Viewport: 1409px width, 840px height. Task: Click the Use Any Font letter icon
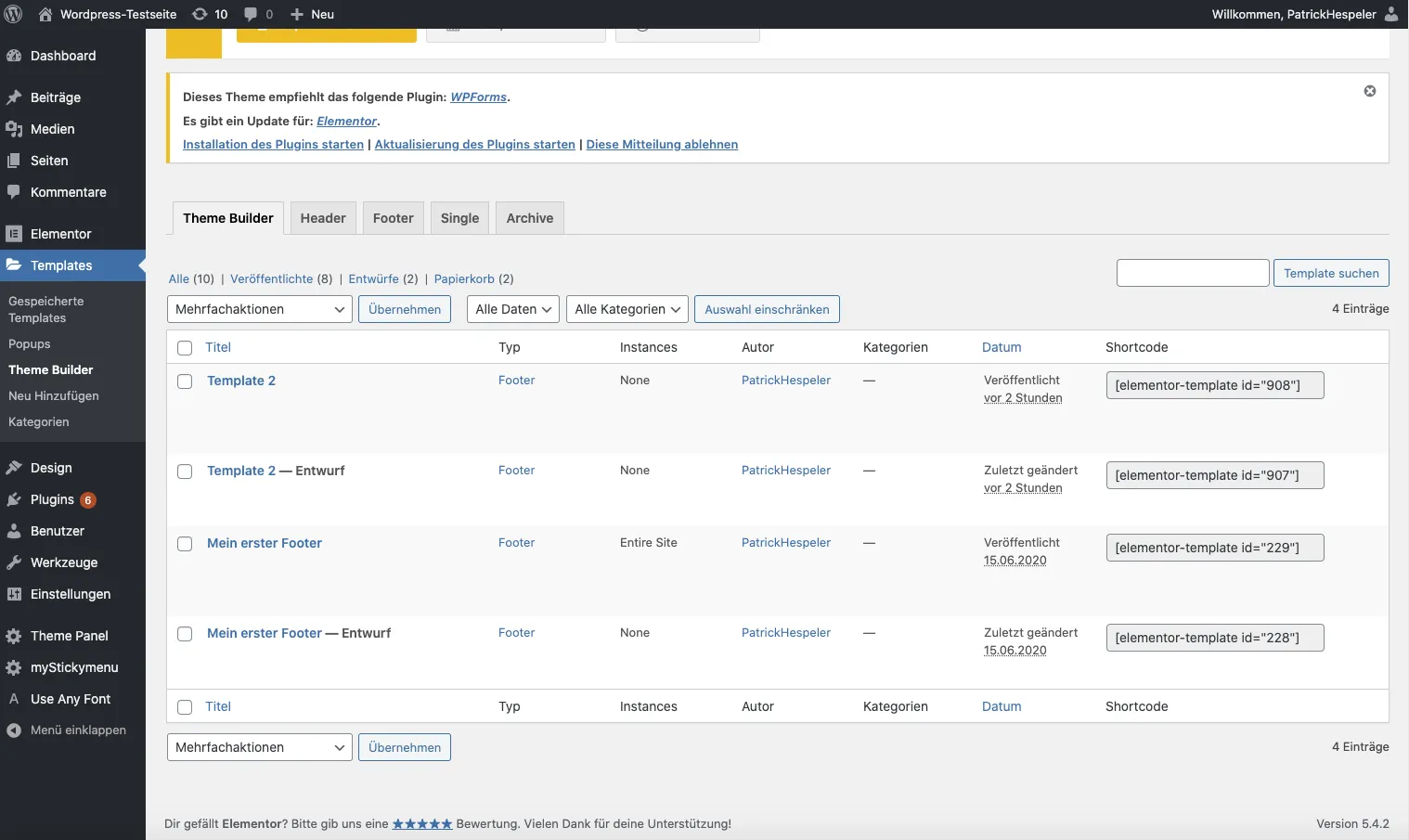14,699
